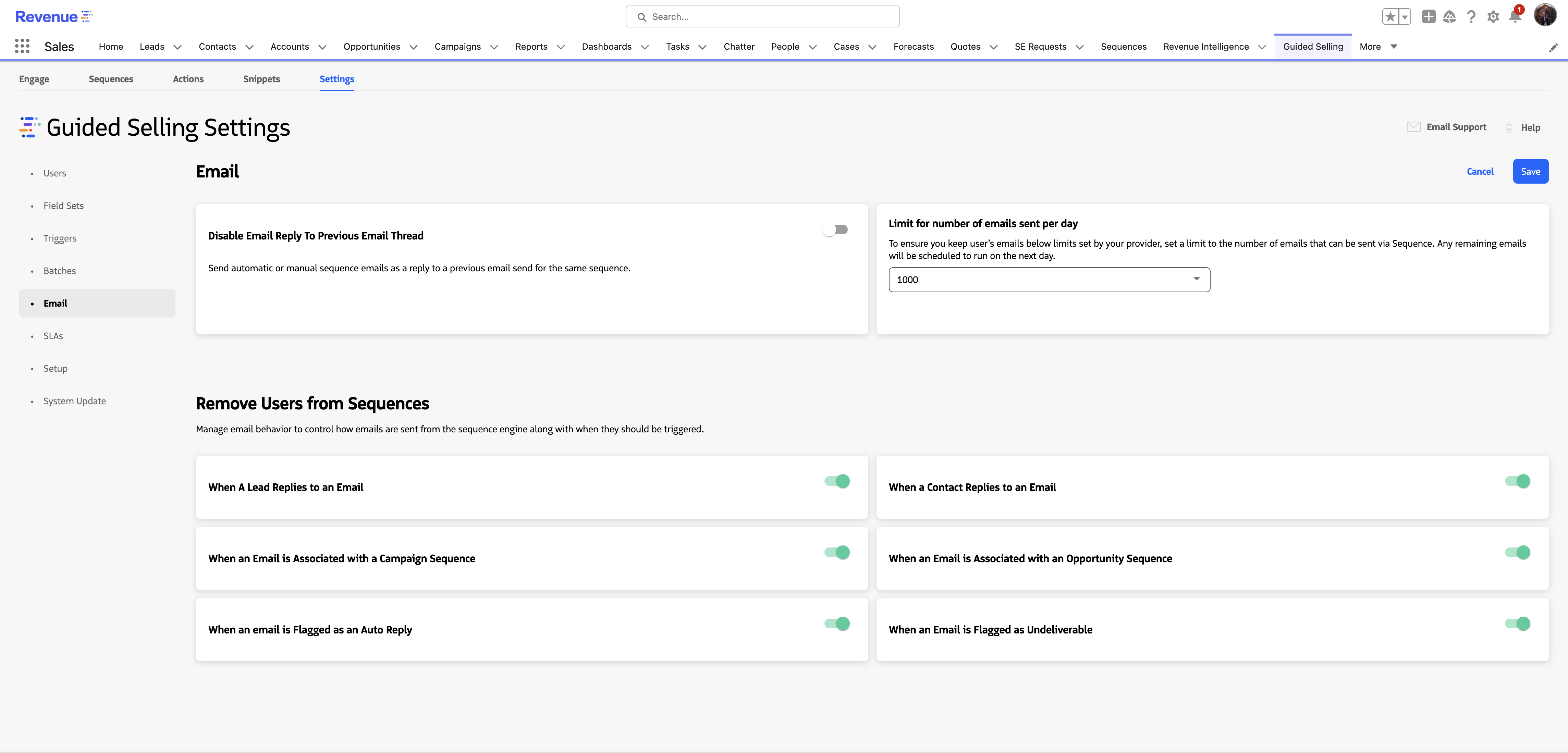Expand the Opportunities nav chevron
1568x753 pixels.
point(413,47)
